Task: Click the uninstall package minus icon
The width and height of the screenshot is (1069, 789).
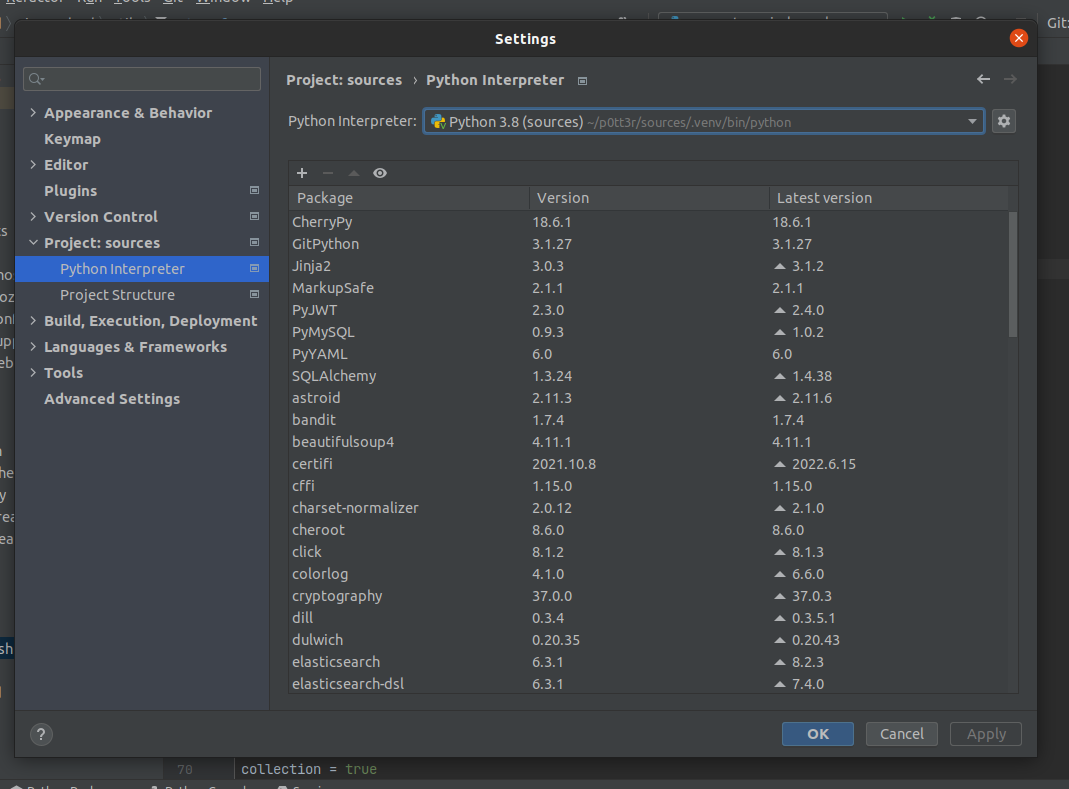Action: pos(328,173)
